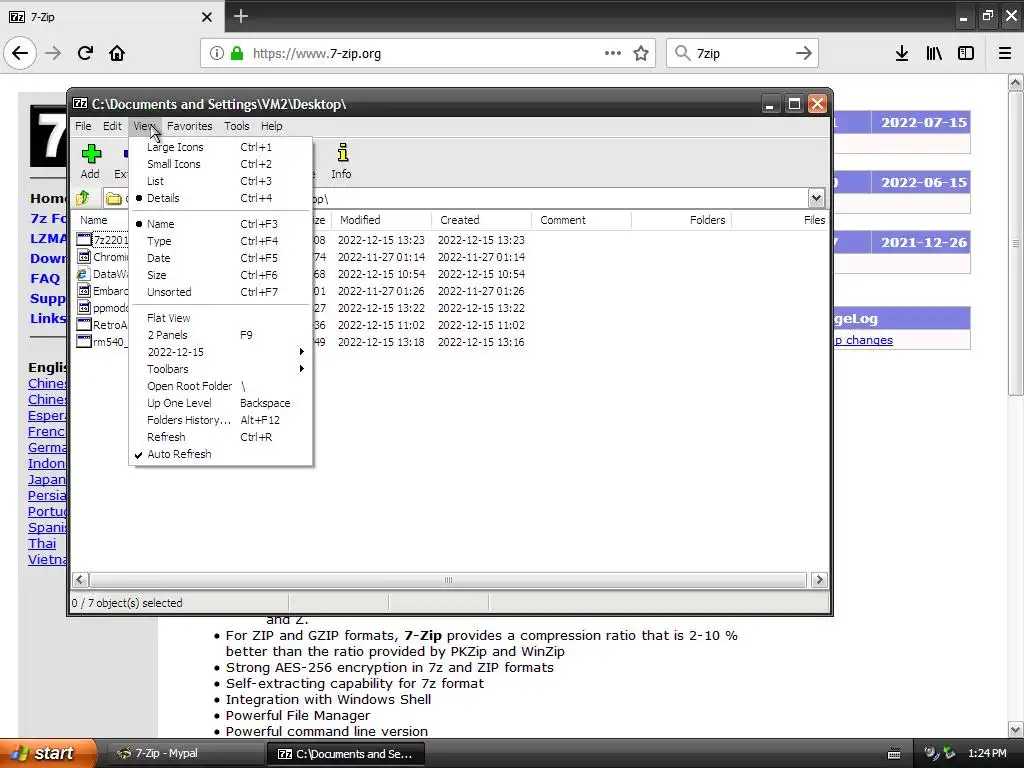
Task: Open the File menu
Action: pos(83,126)
